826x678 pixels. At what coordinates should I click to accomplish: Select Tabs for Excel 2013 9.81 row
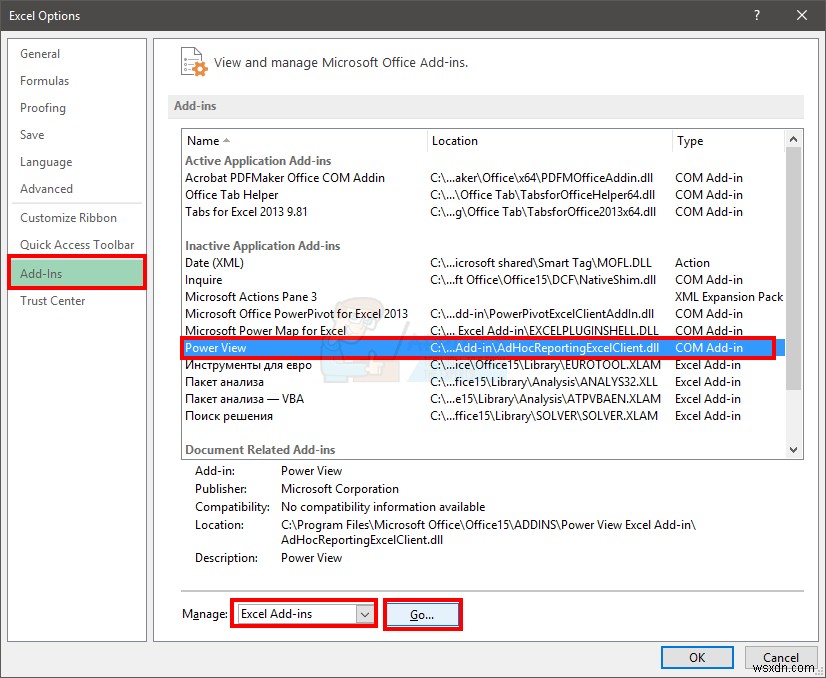[483, 212]
